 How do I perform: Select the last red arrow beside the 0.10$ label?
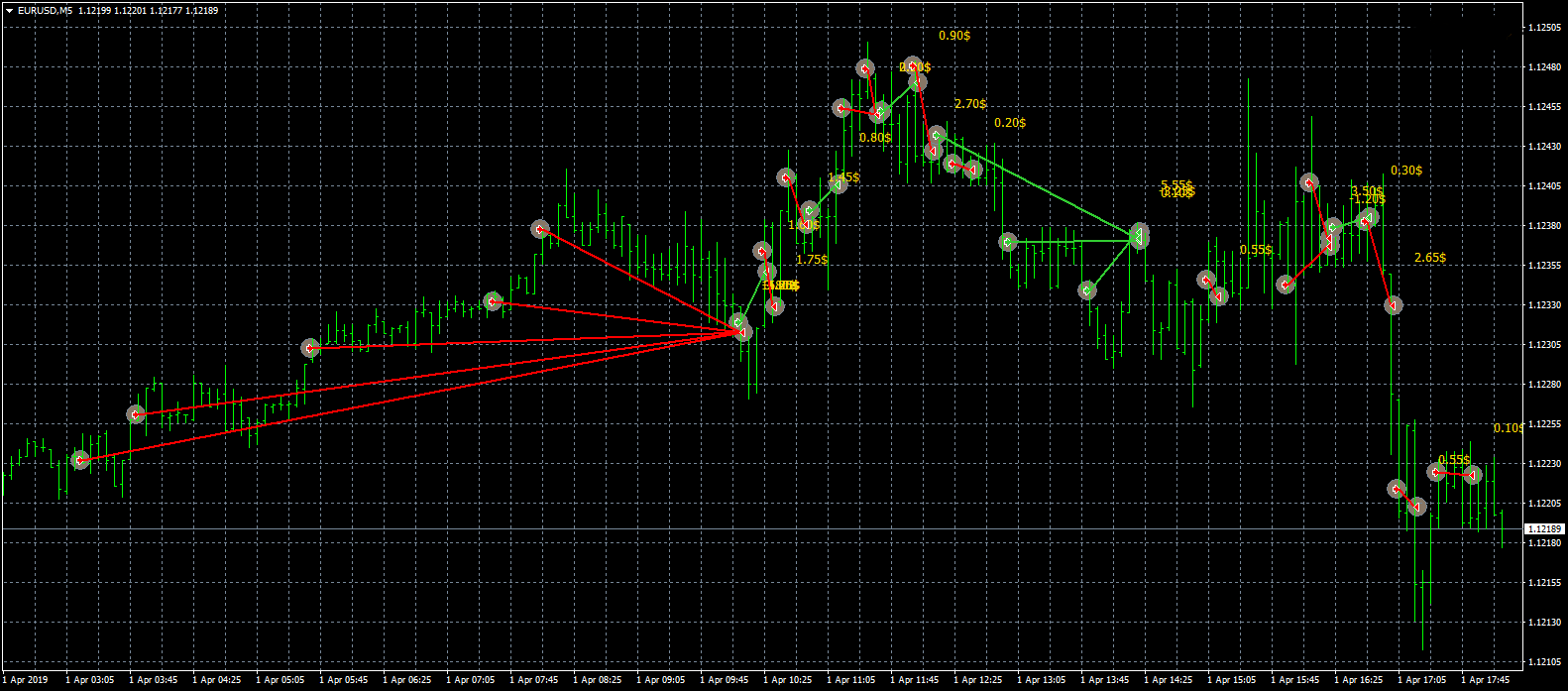(1473, 476)
